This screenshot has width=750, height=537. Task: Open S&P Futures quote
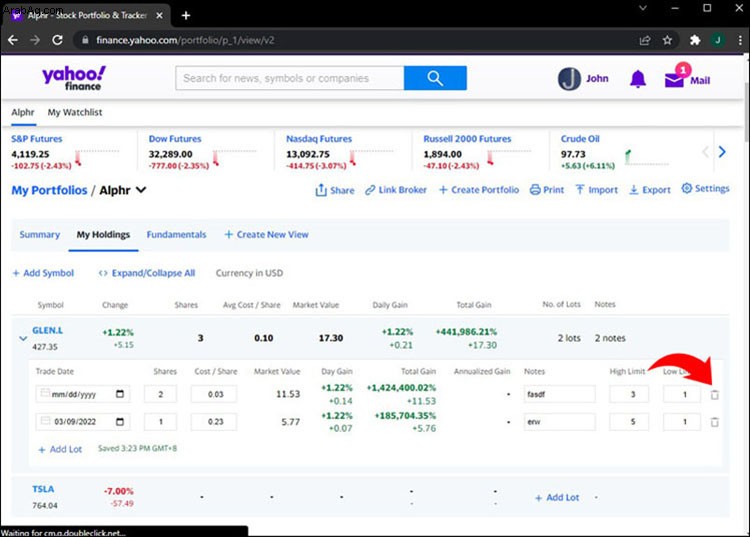point(37,139)
